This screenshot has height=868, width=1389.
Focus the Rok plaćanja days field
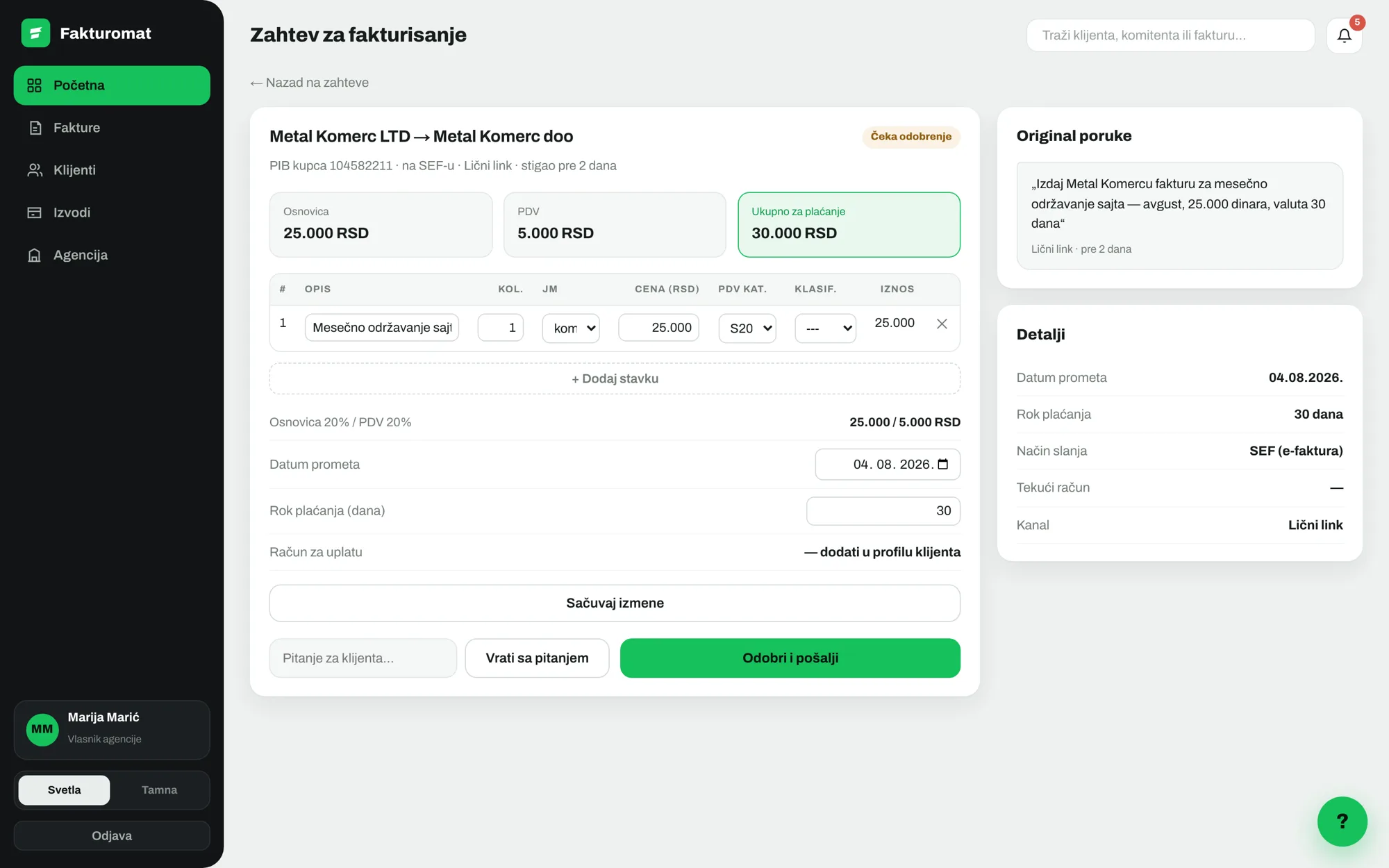[x=883, y=510]
